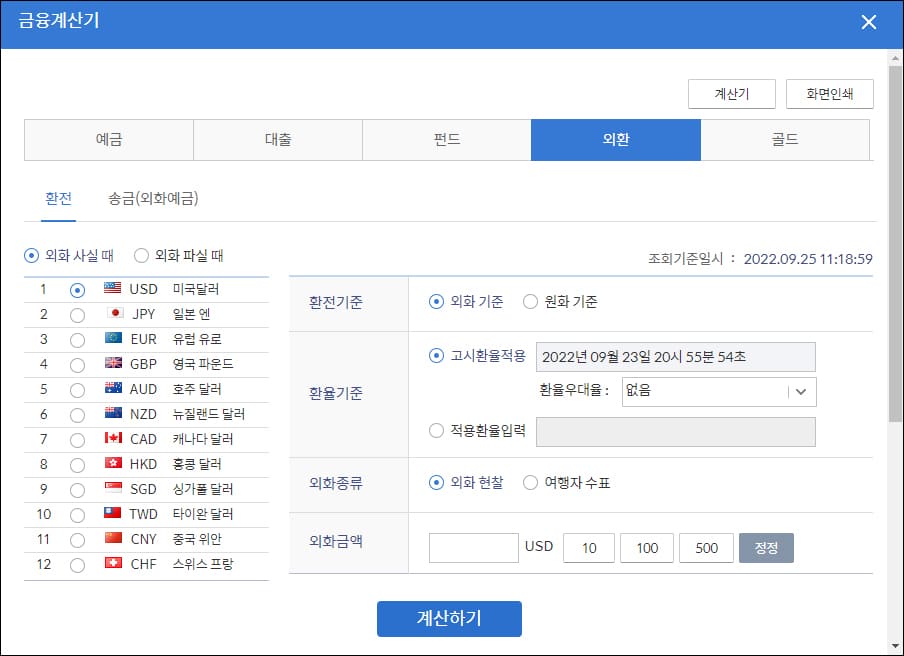Click the 화면인쇄 button
This screenshot has width=904, height=656.
pyautogui.click(x=832, y=93)
